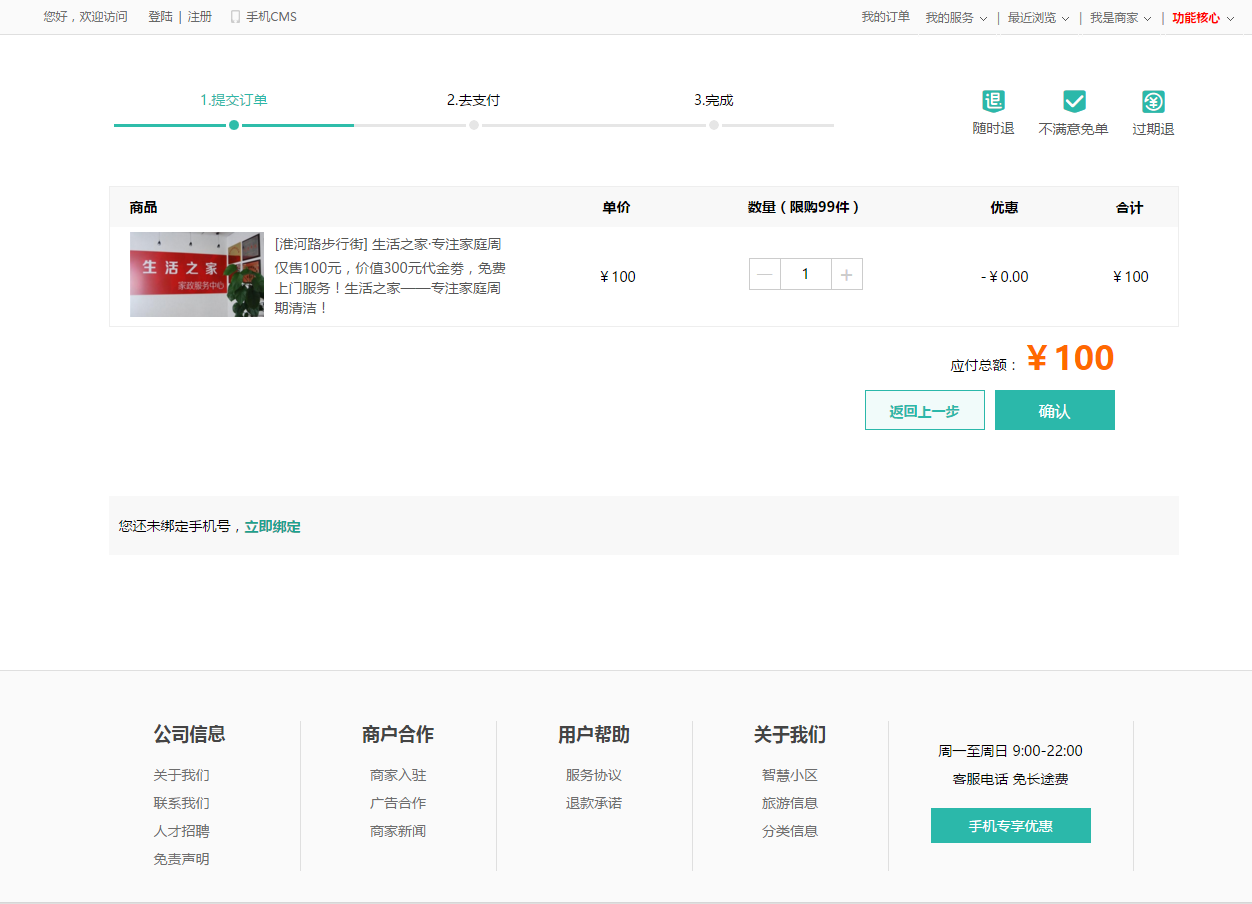This screenshot has width=1252, height=904.
Task: Click the 完成 progress step dot
Action: [714, 125]
